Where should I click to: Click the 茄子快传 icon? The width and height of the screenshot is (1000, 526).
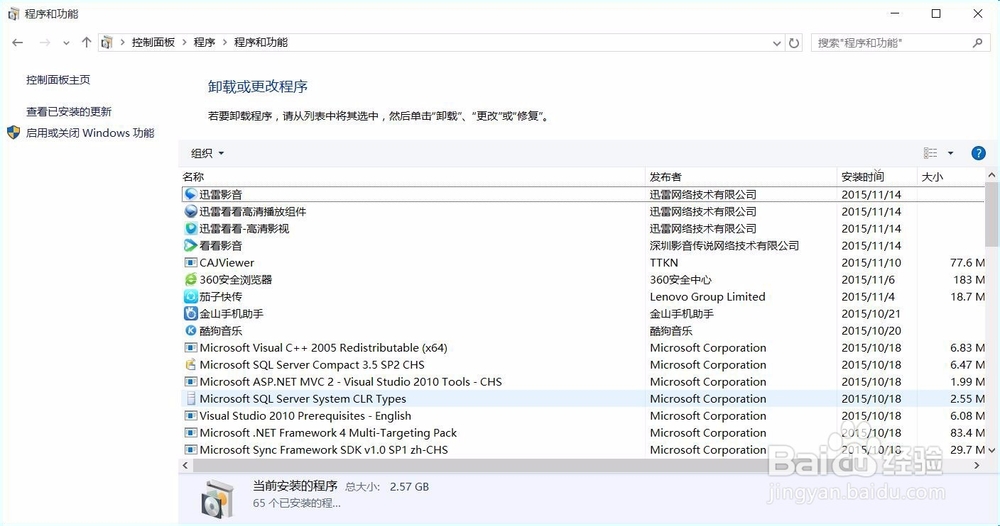[190, 296]
